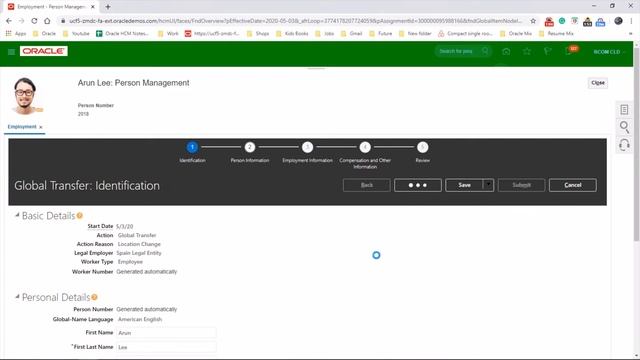Open the Oracle bookmarks folder
This screenshot has width=640, height=360.
pos(44,33)
